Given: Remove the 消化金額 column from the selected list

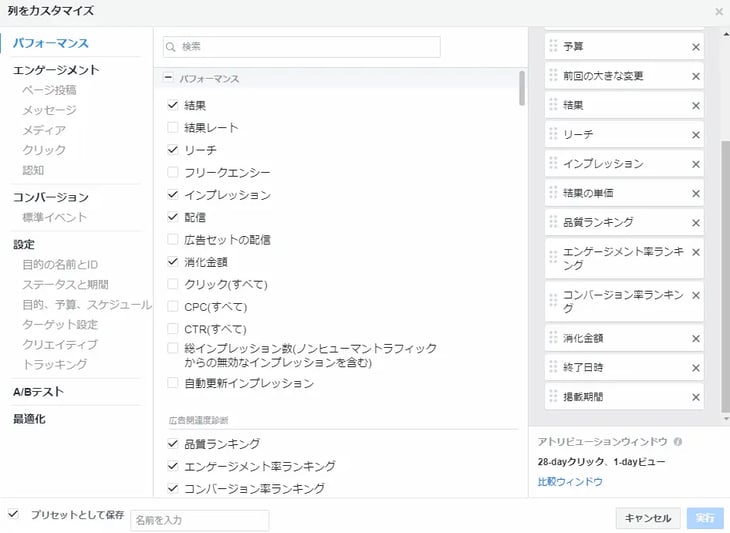Looking at the screenshot, I should [696, 339].
